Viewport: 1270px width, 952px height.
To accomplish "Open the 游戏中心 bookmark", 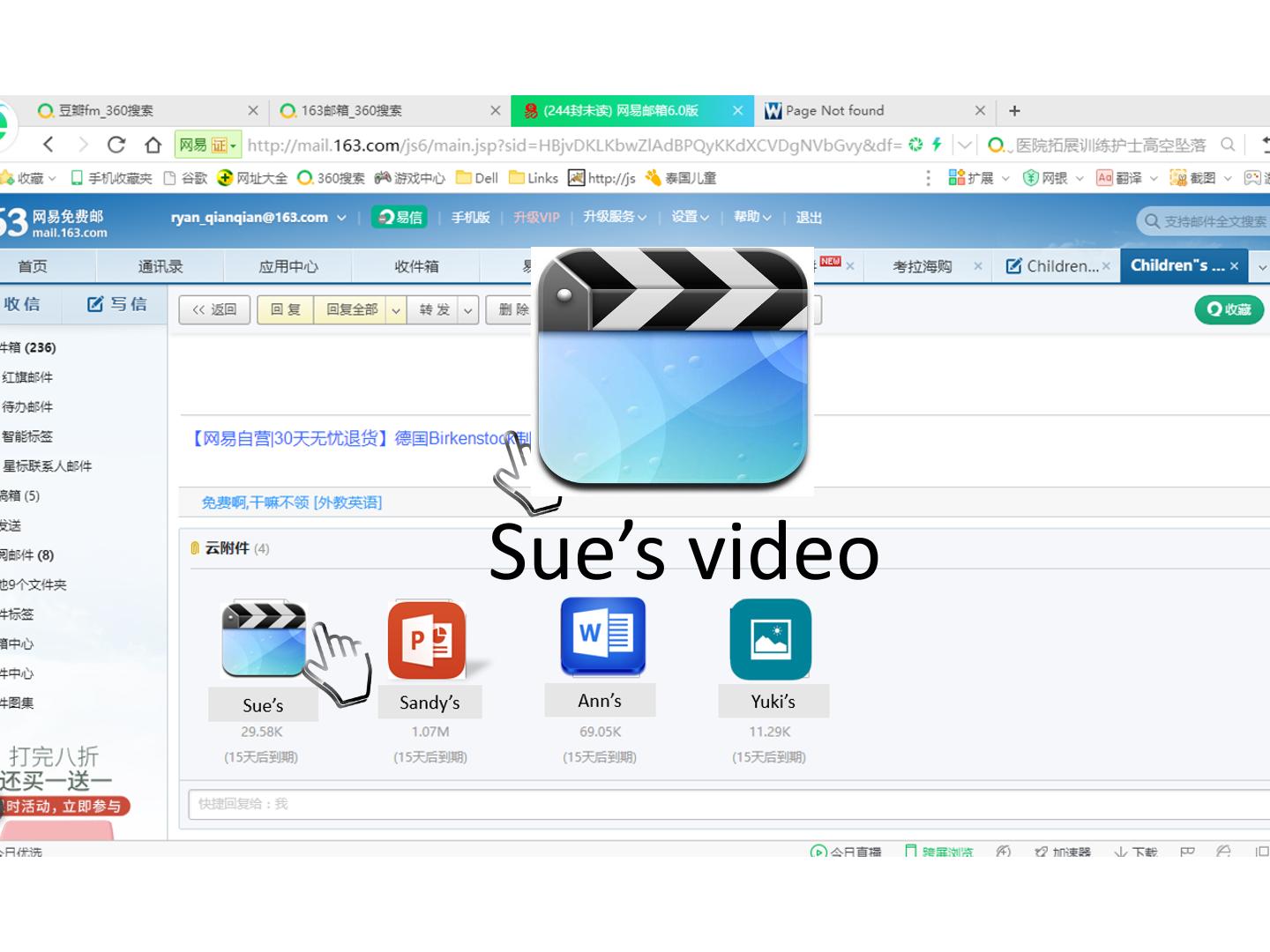I will (410, 178).
